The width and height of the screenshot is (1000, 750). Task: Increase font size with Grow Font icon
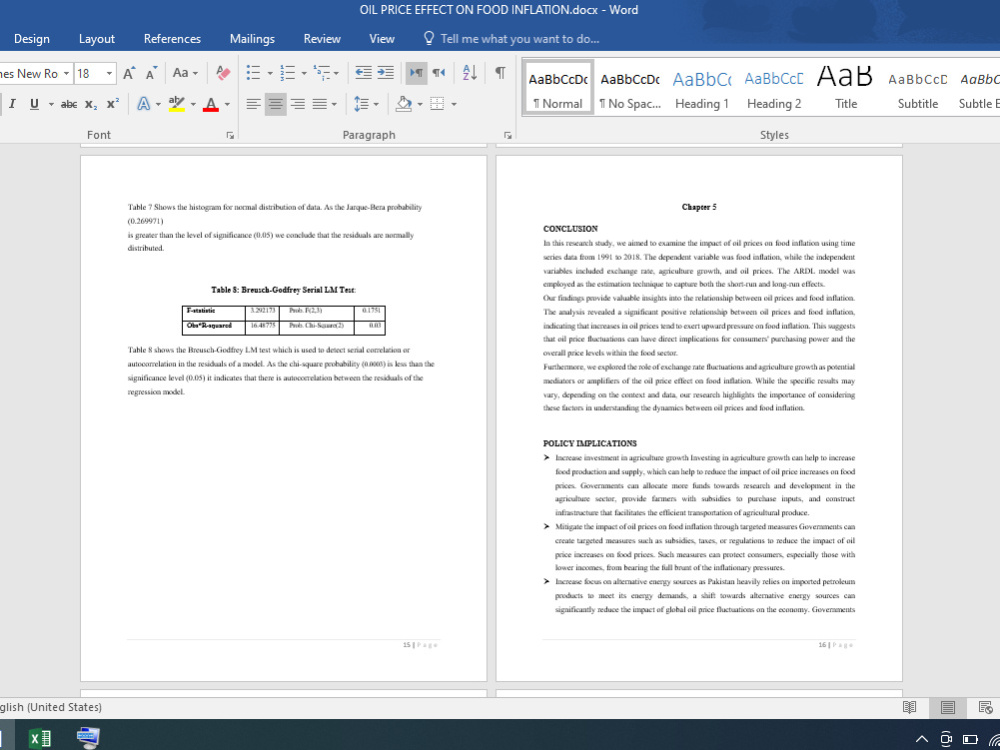129,73
